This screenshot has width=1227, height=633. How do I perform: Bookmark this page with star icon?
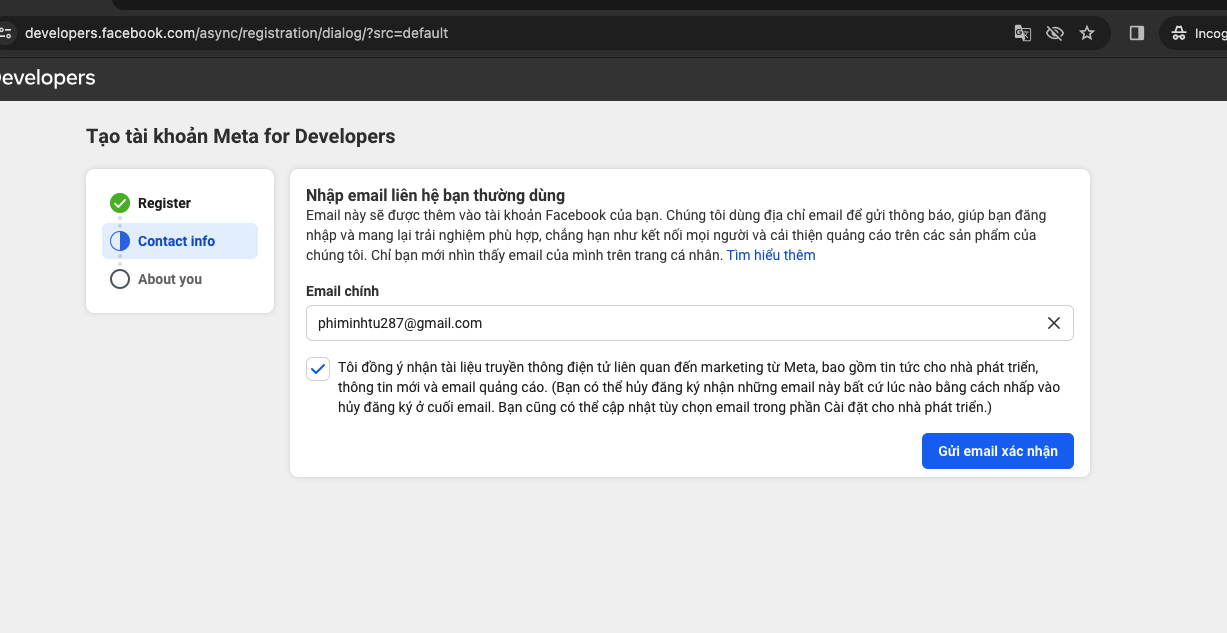tap(1087, 33)
